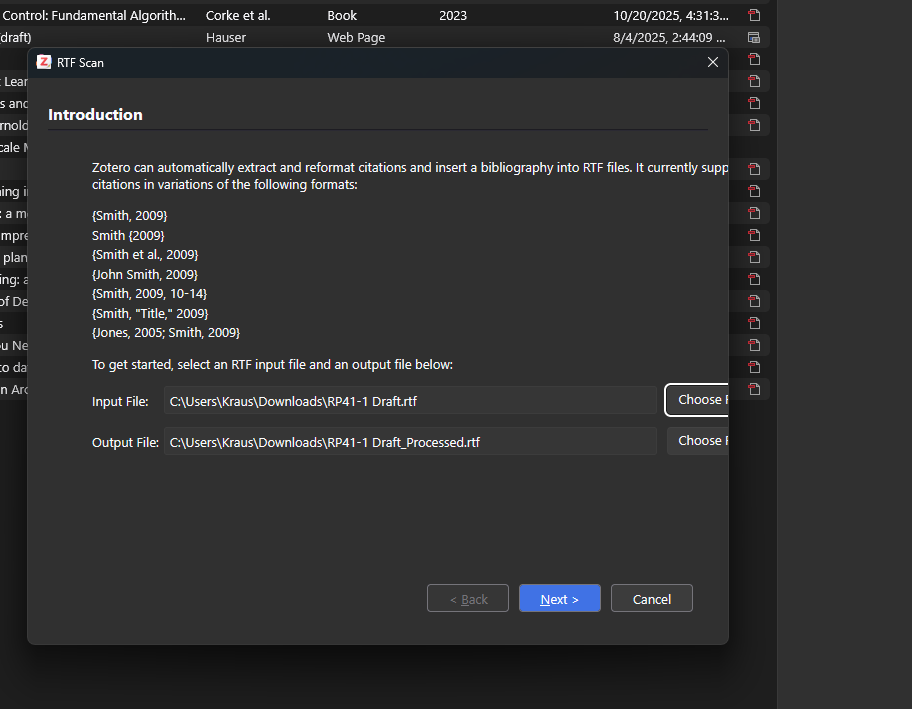Click the PDF icon in the row showing 'u Ne'

(754, 345)
